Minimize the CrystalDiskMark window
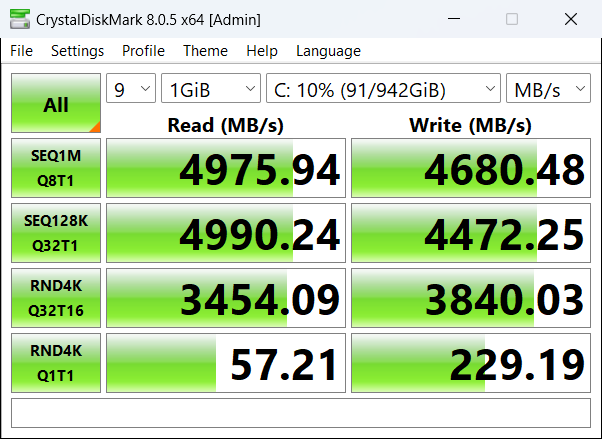Image resolution: width=602 pixels, height=439 pixels. coord(454,19)
